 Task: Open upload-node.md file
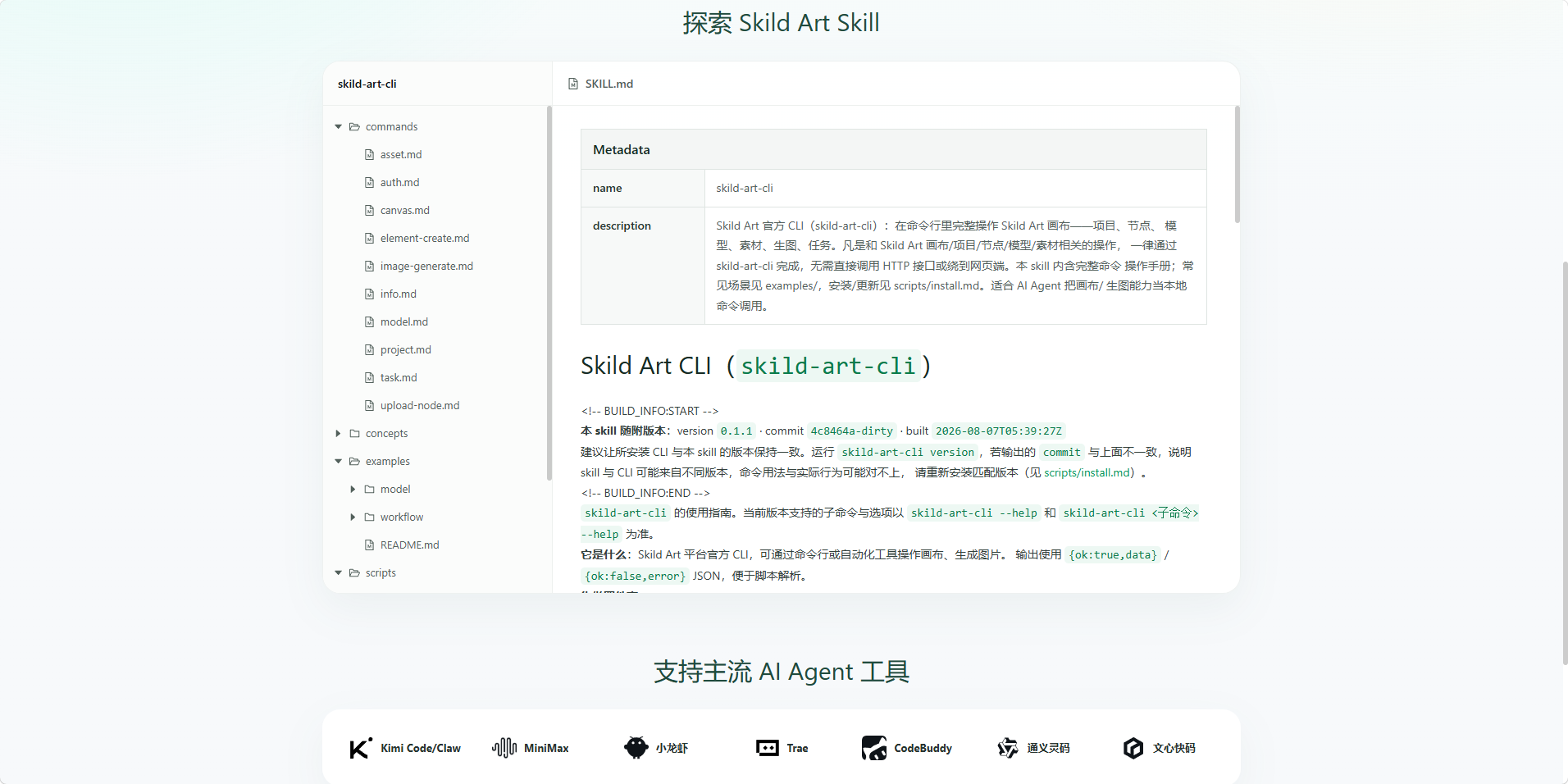click(x=420, y=406)
